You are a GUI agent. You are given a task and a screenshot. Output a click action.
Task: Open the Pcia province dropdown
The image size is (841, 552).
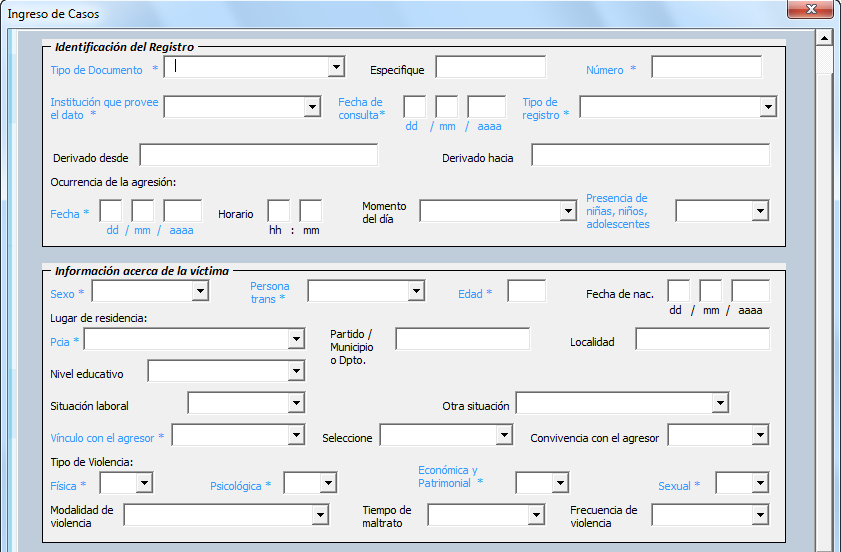point(296,340)
